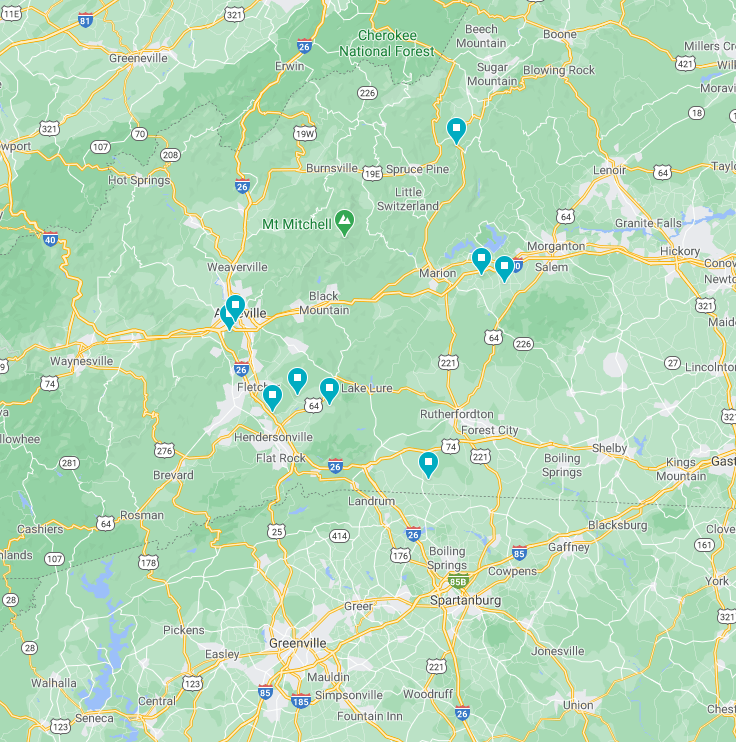Click the route 281 shield

coord(69,463)
